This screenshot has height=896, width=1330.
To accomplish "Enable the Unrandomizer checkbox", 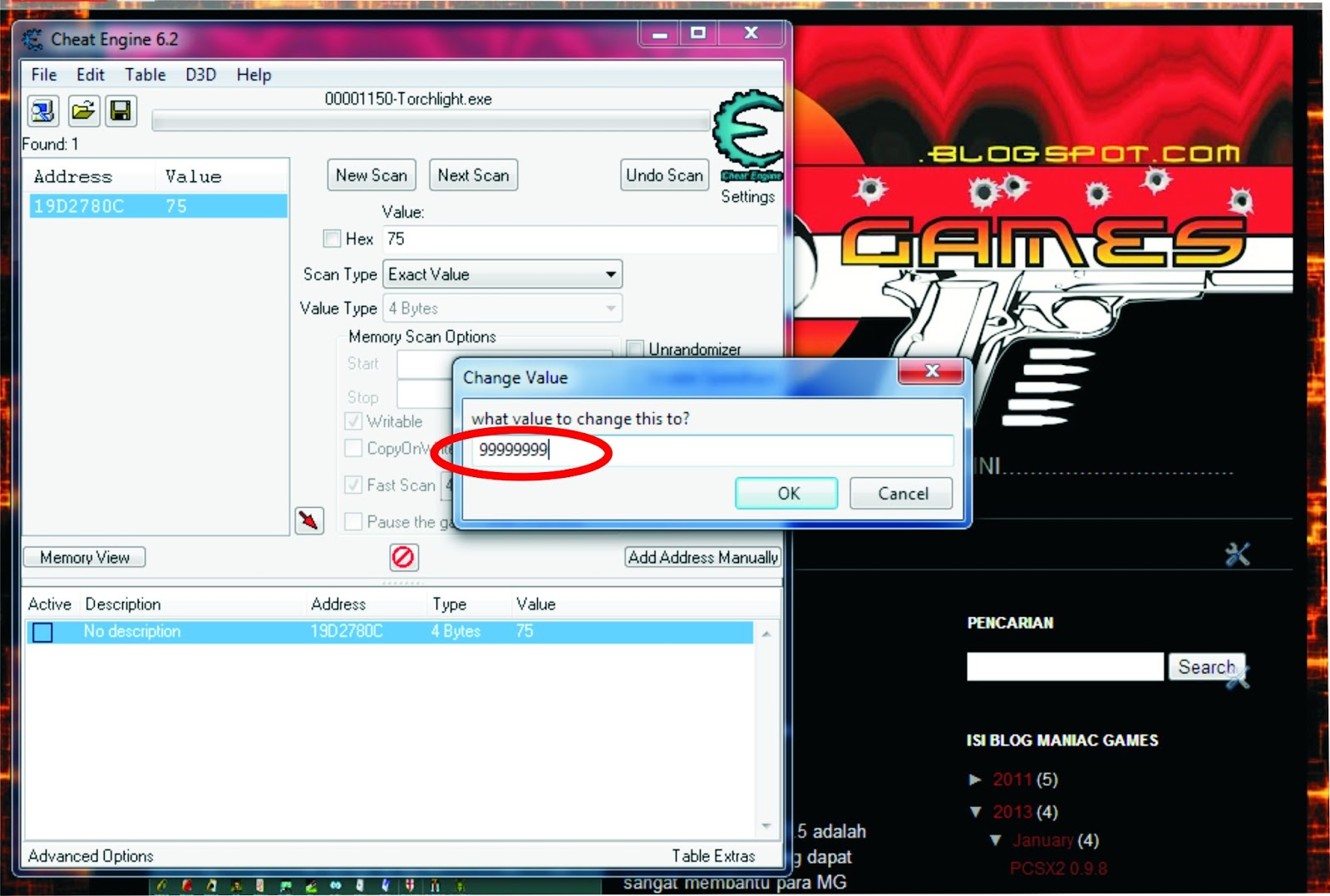I will coord(635,349).
